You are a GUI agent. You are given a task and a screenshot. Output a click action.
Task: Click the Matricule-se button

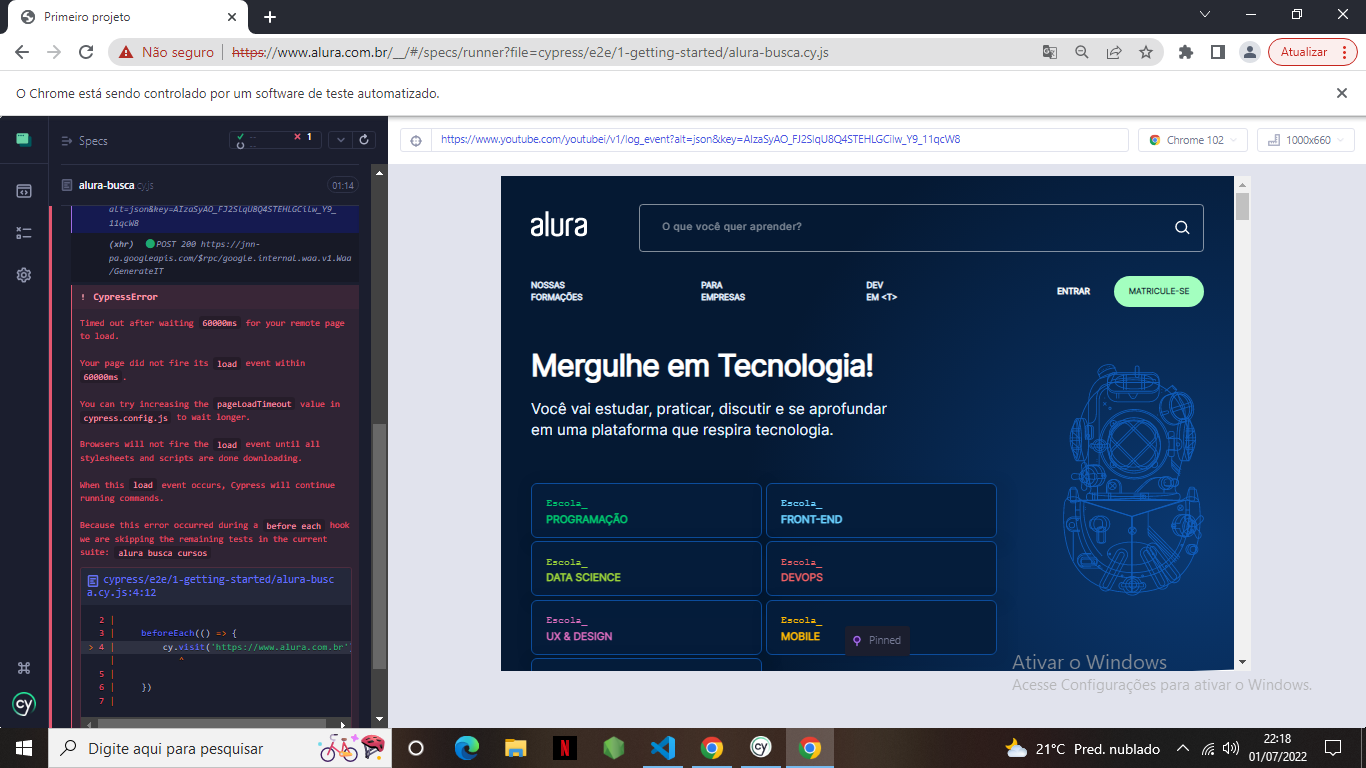(x=1159, y=291)
